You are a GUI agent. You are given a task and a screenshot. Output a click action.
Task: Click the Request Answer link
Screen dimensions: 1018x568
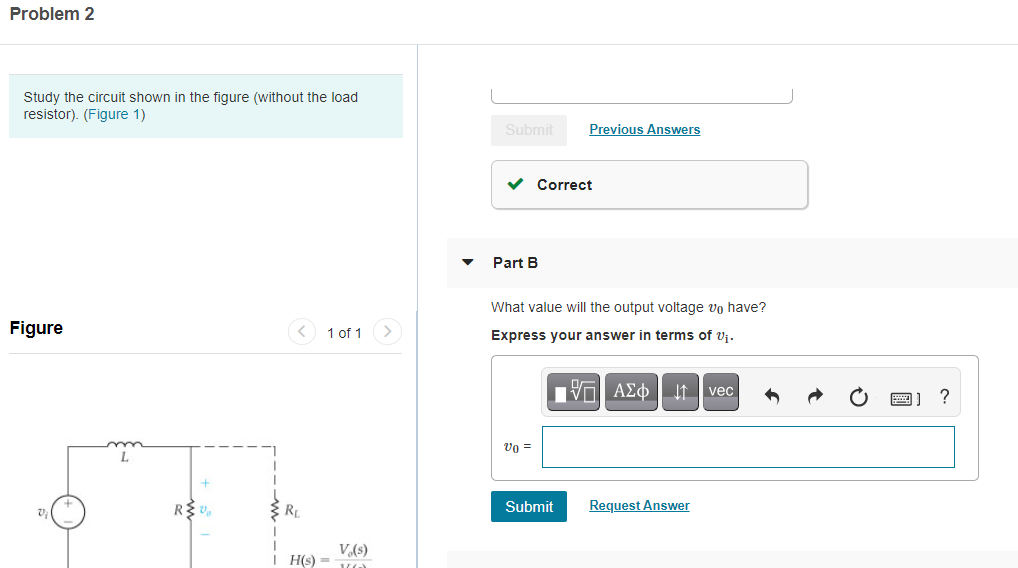639,506
